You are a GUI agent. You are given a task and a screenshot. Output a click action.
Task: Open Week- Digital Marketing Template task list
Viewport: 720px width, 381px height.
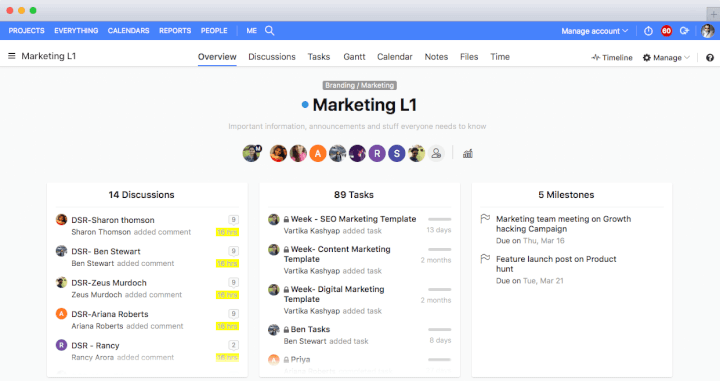tap(334, 294)
